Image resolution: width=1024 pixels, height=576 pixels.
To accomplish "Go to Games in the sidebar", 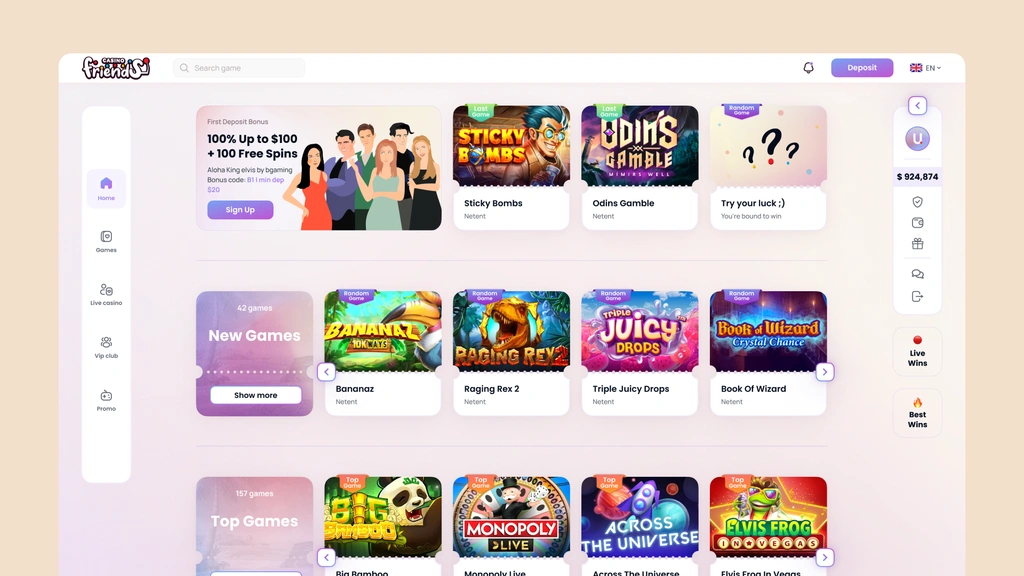I will pyautogui.click(x=106, y=242).
